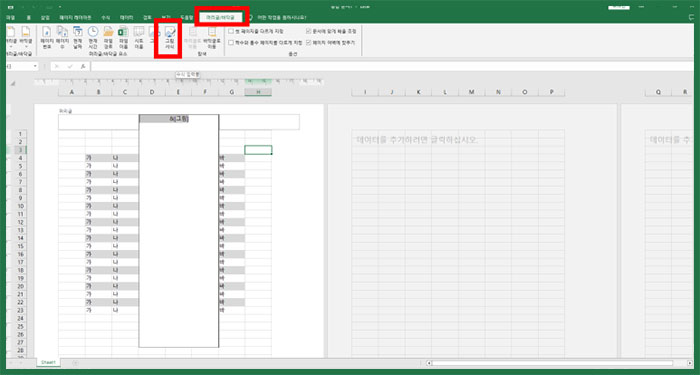The width and height of the screenshot is (700, 375).
Task: Click the 'tell me what to do' search box
Action: [281, 17]
